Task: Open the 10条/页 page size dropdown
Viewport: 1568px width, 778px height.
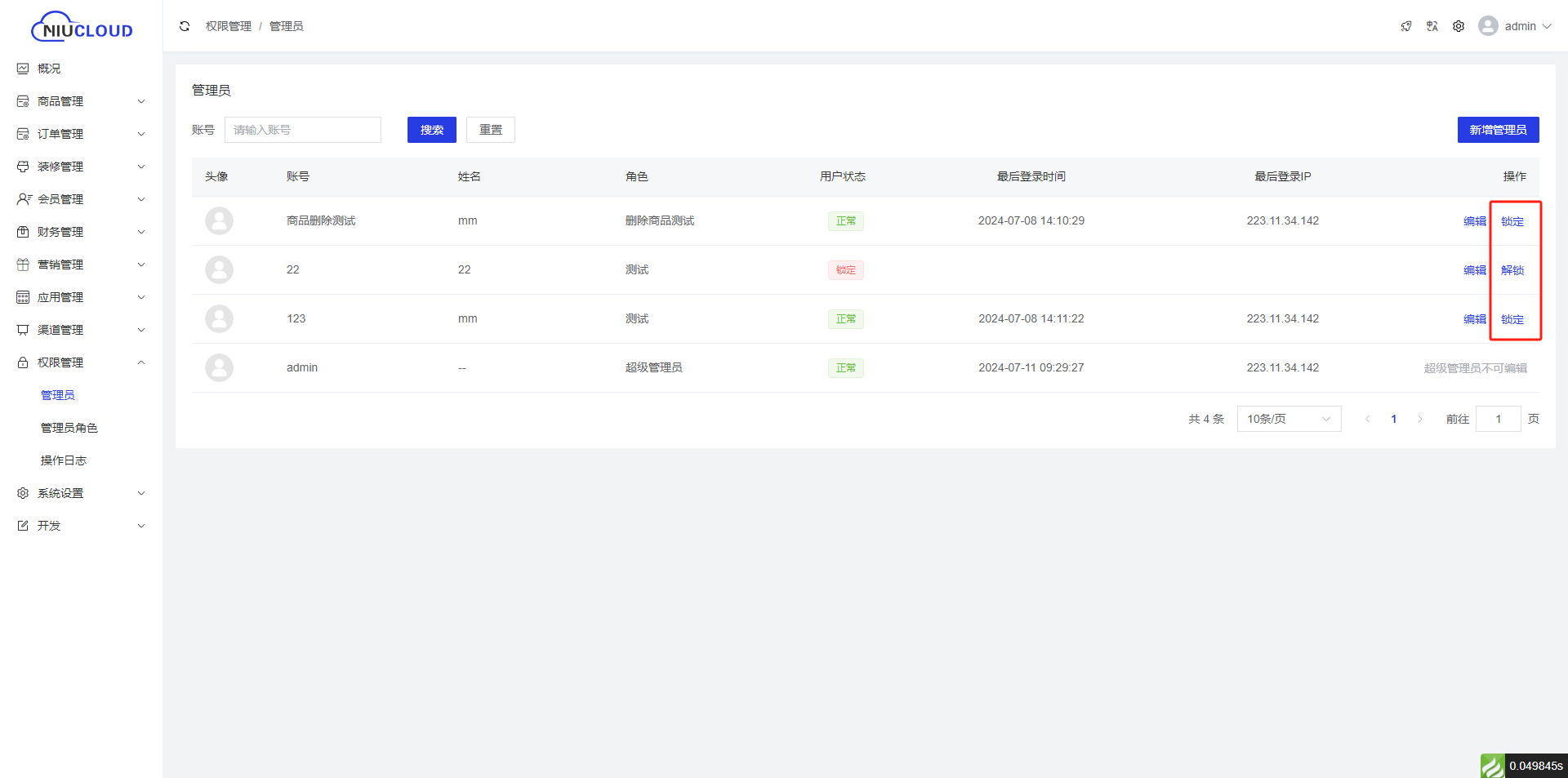Action: [1288, 419]
